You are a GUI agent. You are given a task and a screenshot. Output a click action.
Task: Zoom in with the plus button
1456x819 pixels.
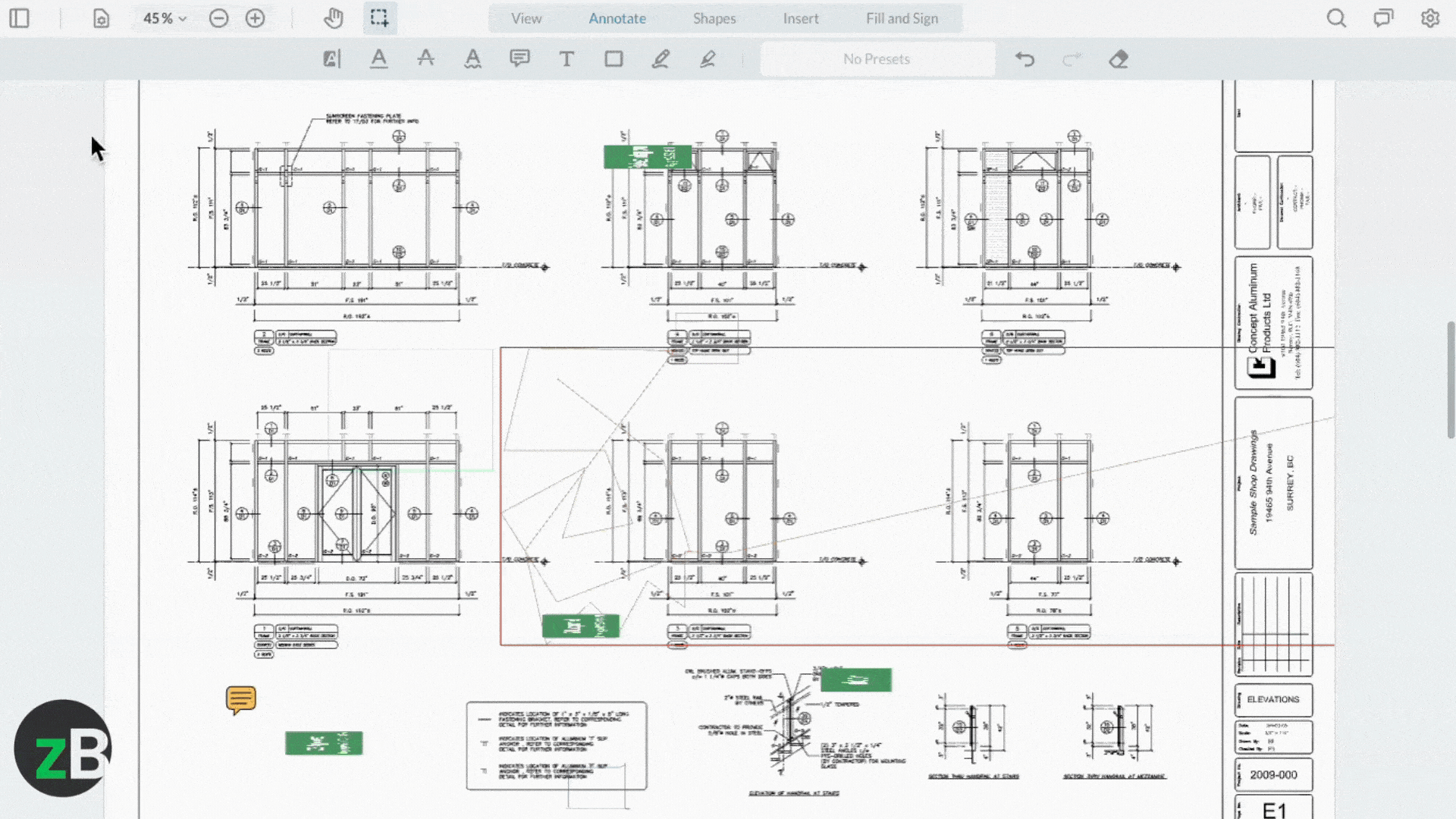click(x=255, y=18)
